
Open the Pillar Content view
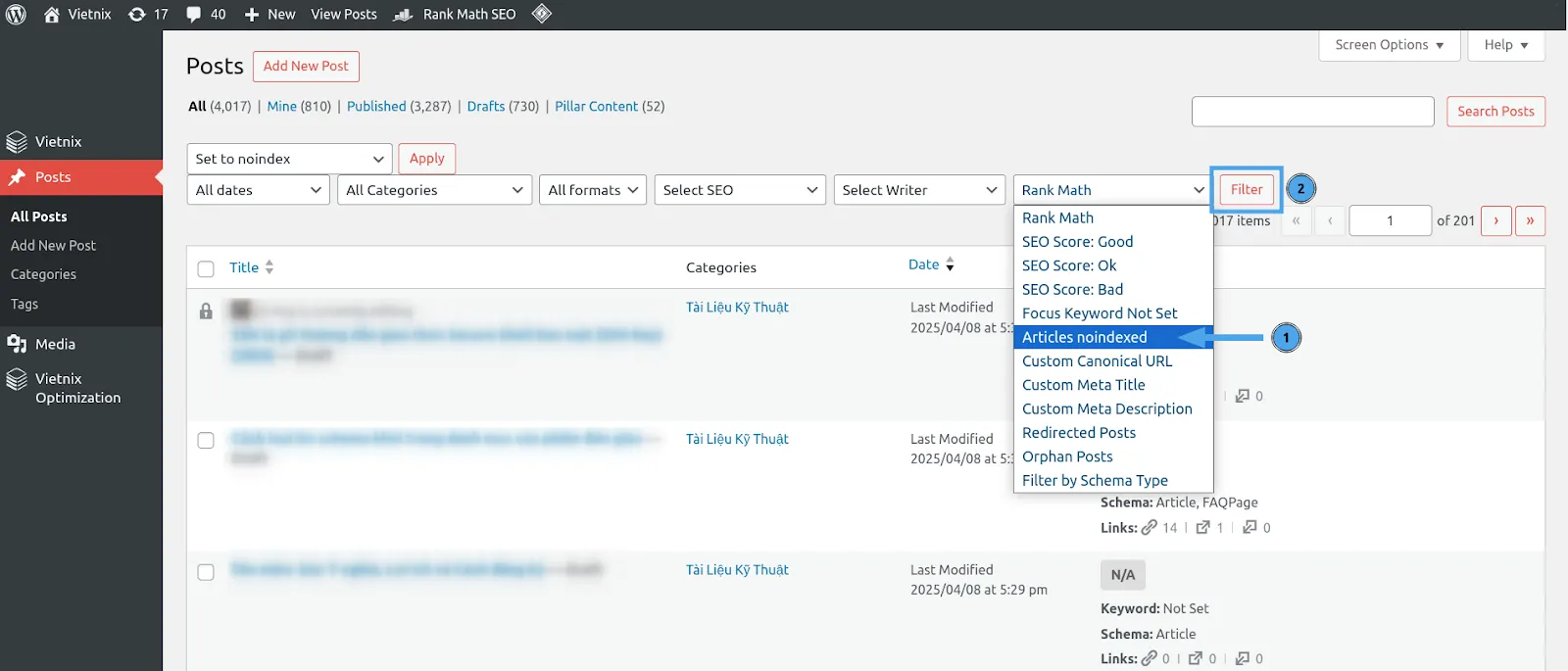(x=597, y=107)
